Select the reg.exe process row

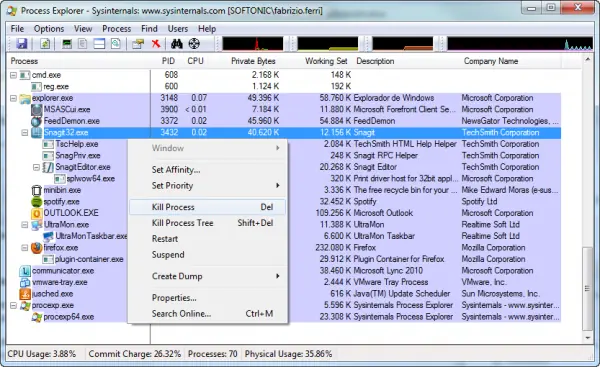(284, 86)
